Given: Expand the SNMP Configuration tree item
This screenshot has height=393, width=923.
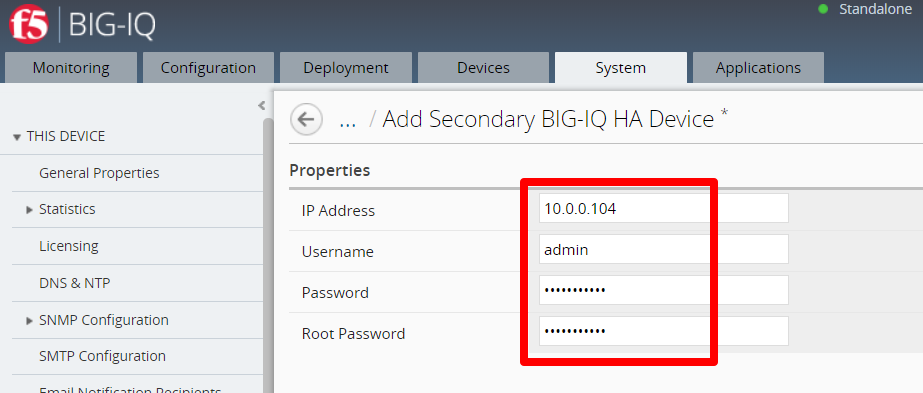Looking at the screenshot, I should [x=29, y=321].
